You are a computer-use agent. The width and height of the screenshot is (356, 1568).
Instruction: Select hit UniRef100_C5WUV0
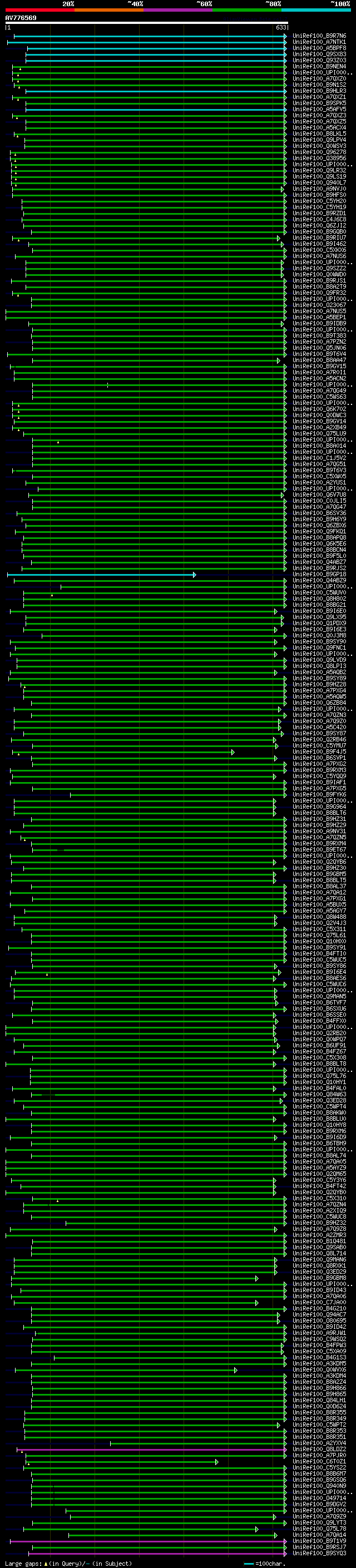[319, 593]
